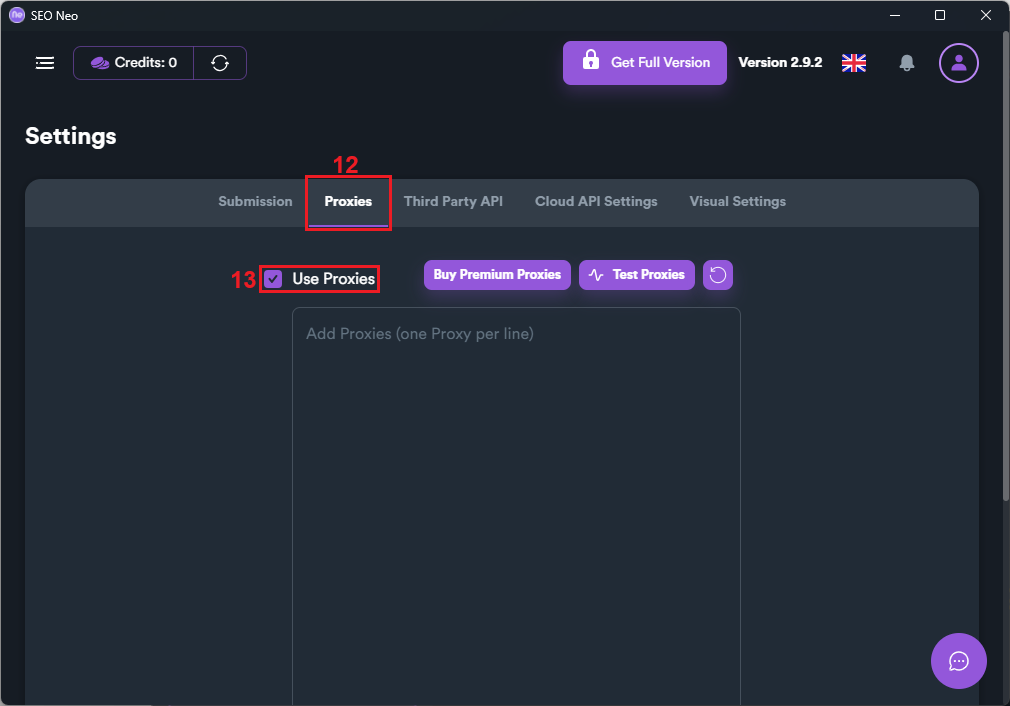Image resolution: width=1010 pixels, height=706 pixels.
Task: Open the user profile avatar
Action: point(958,62)
